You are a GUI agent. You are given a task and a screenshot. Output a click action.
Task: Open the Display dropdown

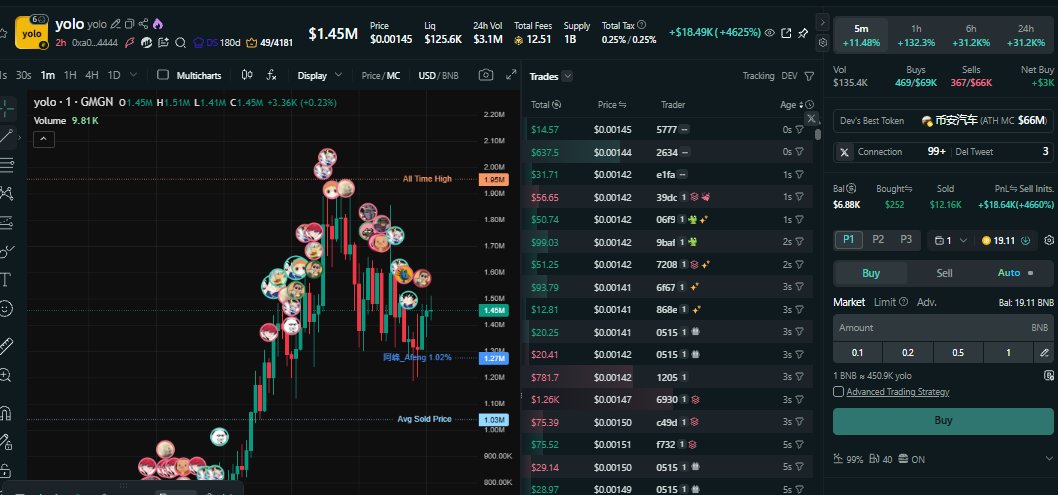click(320, 76)
